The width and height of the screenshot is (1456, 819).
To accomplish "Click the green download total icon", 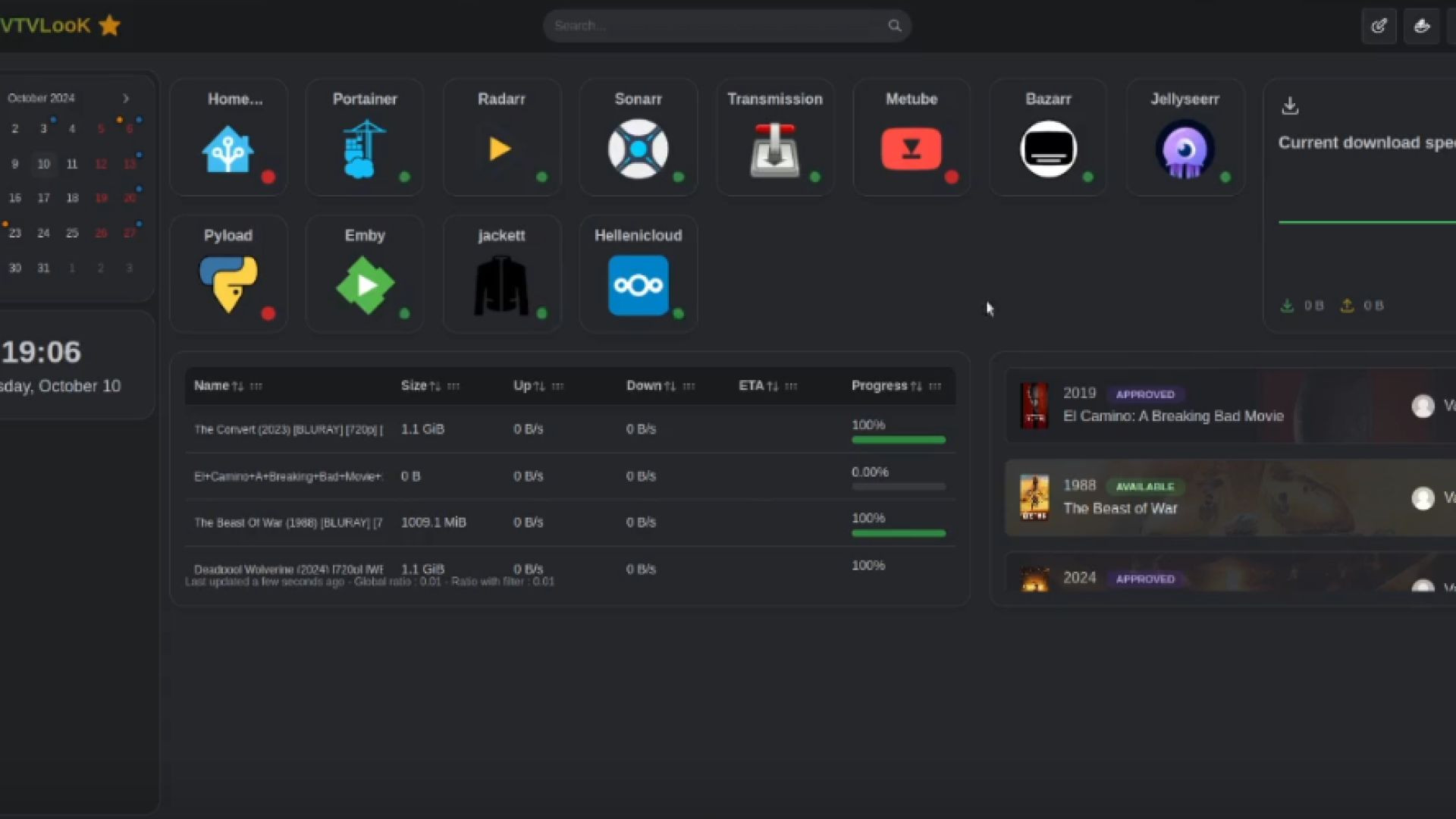I will pos(1287,306).
